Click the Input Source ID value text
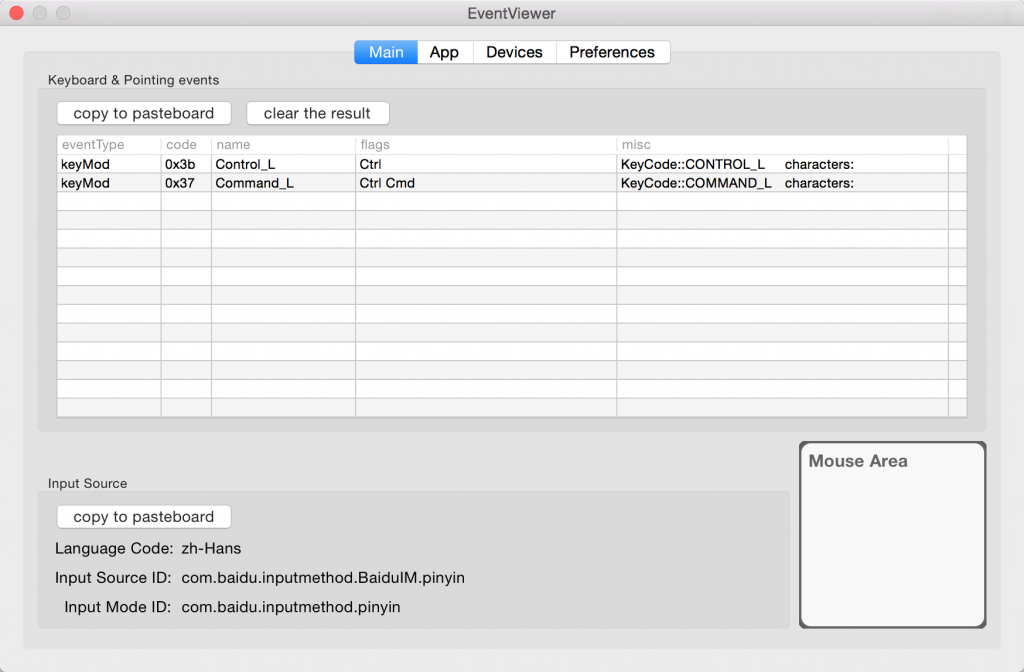The height and width of the screenshot is (672, 1024). tap(322, 578)
